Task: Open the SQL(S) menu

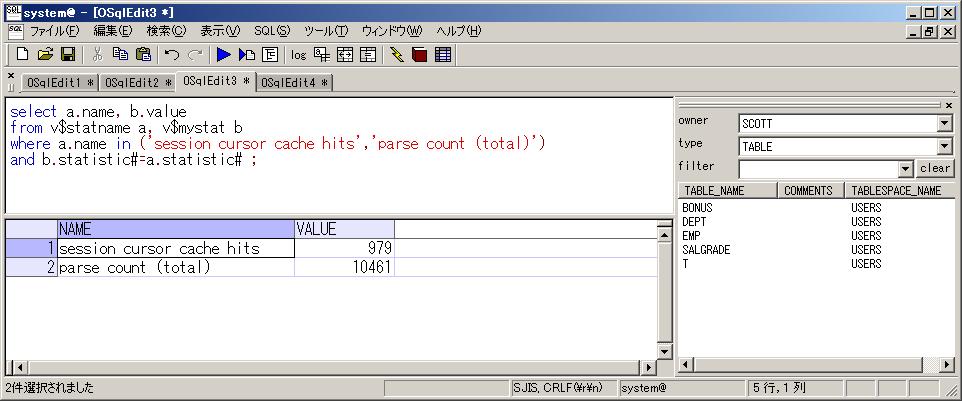Action: [x=271, y=31]
